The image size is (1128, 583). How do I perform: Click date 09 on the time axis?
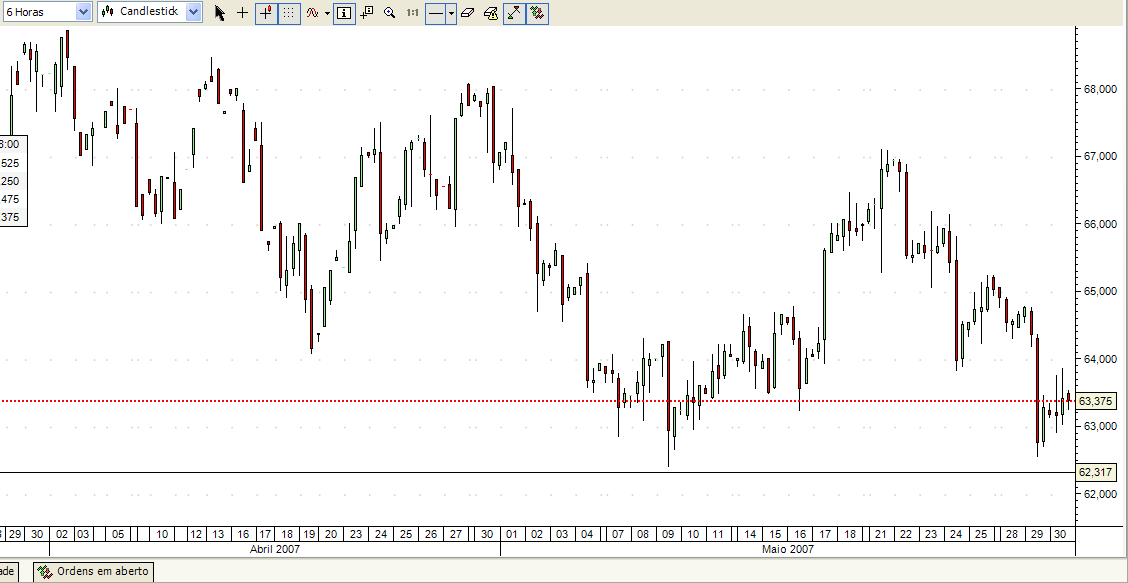[668, 534]
